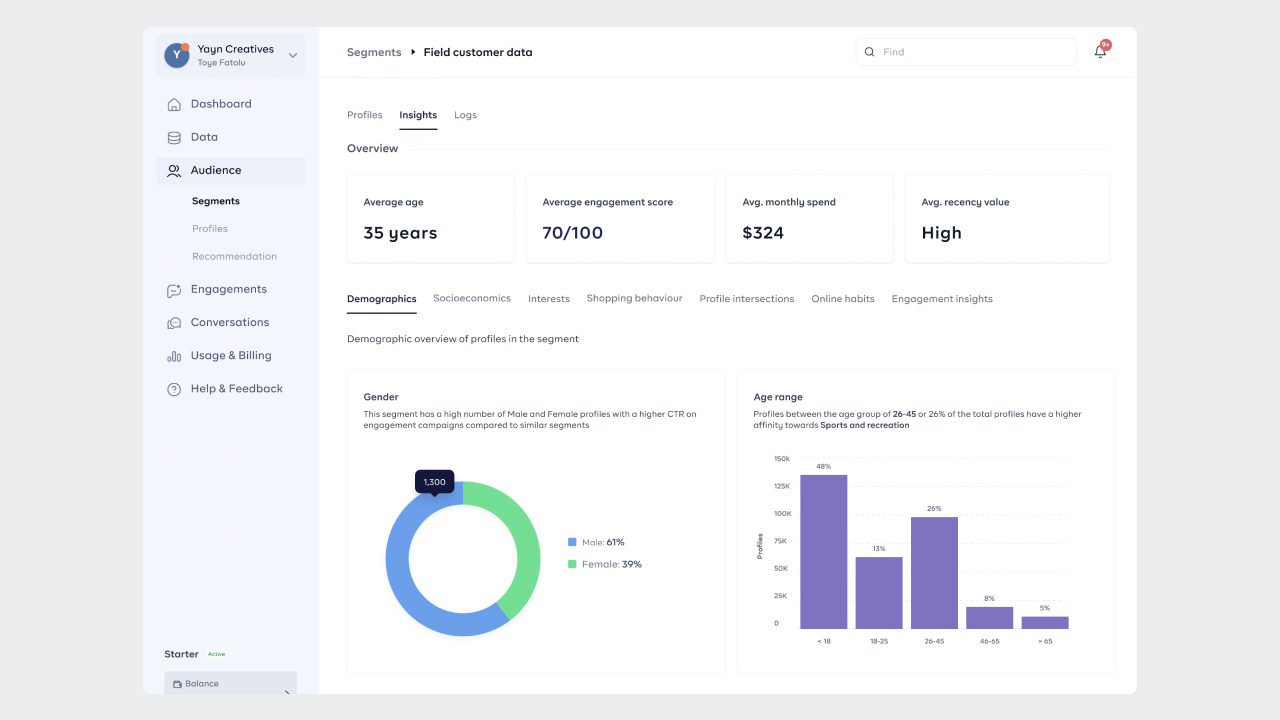Screen dimensions: 1280x720
Task: Open the Data menu item
Action: click(204, 137)
